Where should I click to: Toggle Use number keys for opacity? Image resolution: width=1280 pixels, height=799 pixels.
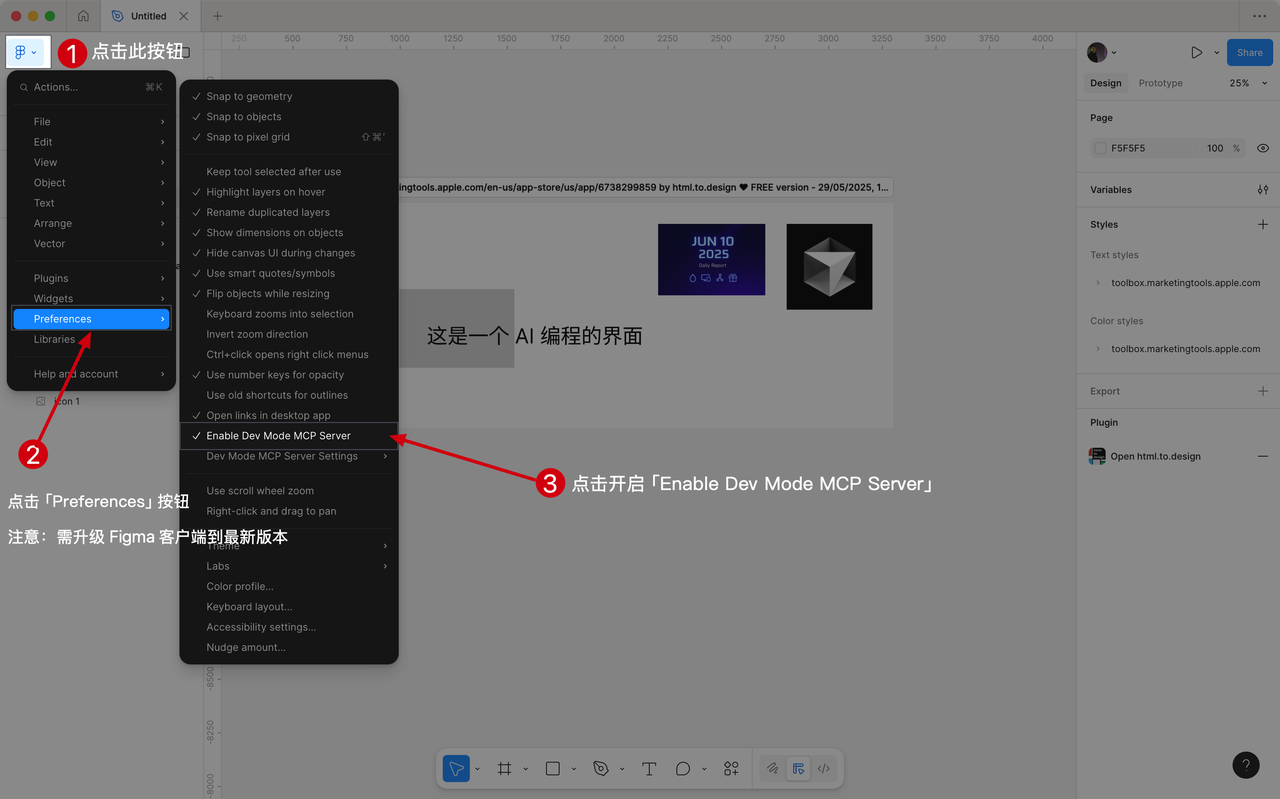pos(289,375)
